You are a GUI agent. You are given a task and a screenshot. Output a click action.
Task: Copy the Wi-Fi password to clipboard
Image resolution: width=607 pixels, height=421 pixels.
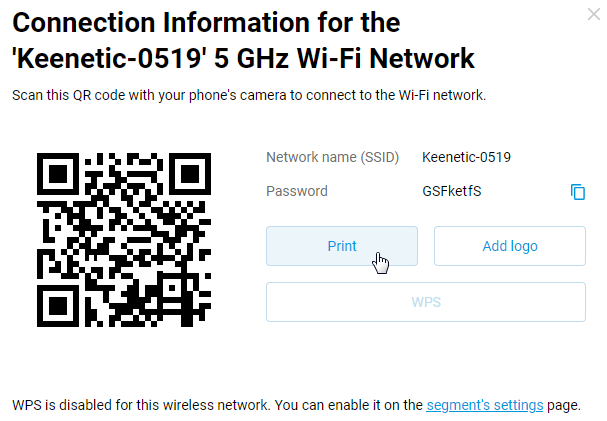578,192
